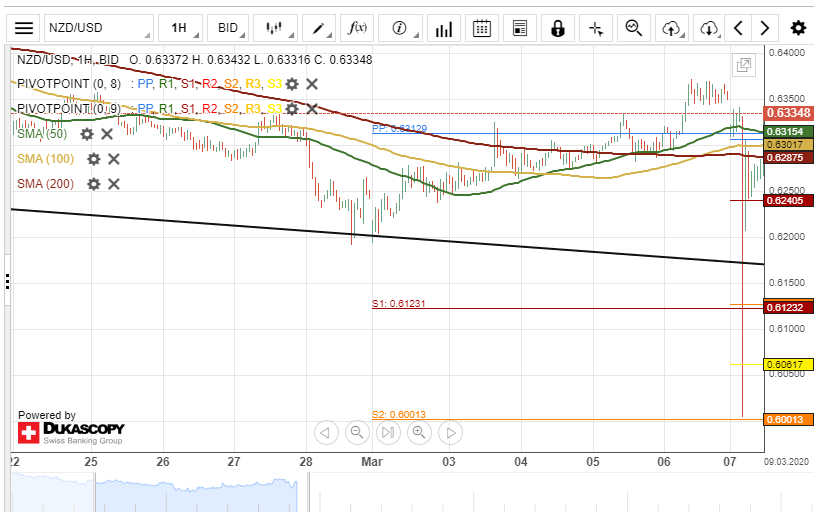818x521 pixels.
Task: Click the PP pivot line label
Action: pyautogui.click(x=400, y=128)
